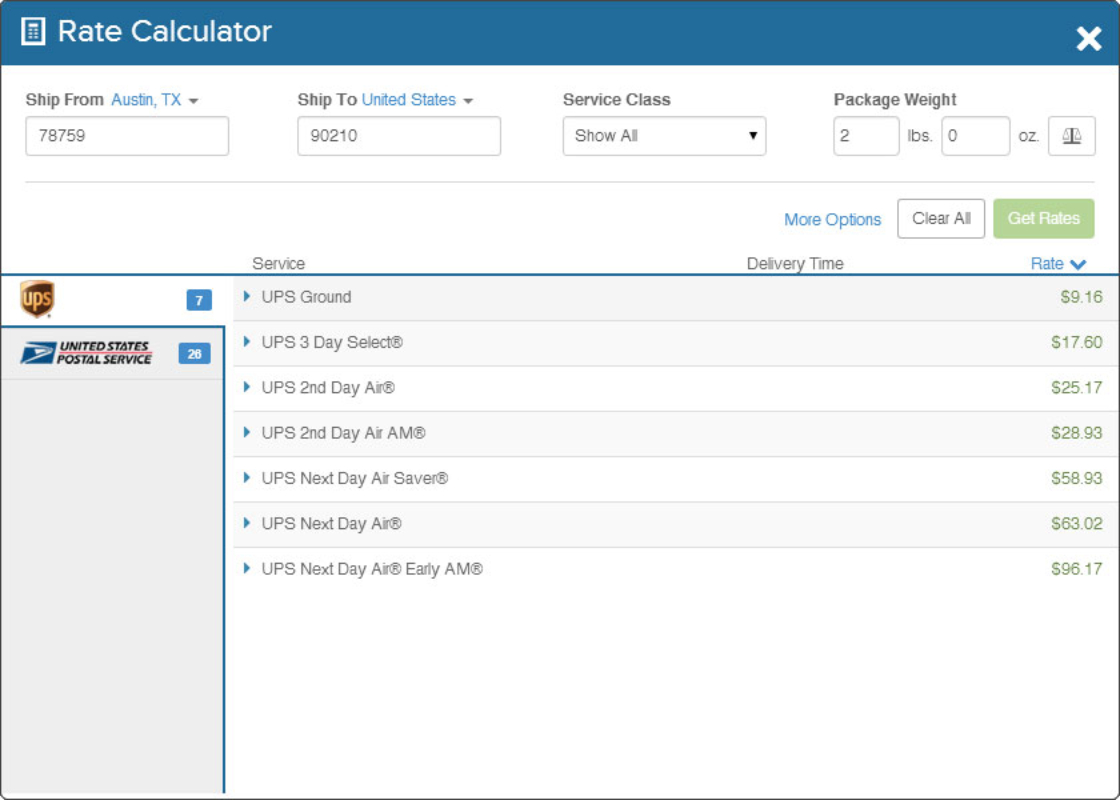Click the pounds weight field

(866, 136)
